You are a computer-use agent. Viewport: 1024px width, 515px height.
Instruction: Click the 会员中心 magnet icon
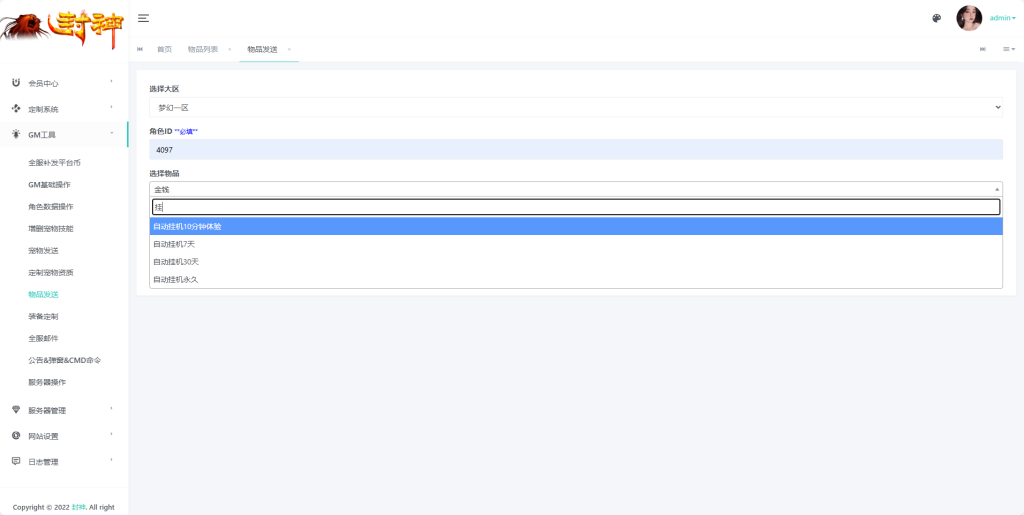(x=16, y=83)
